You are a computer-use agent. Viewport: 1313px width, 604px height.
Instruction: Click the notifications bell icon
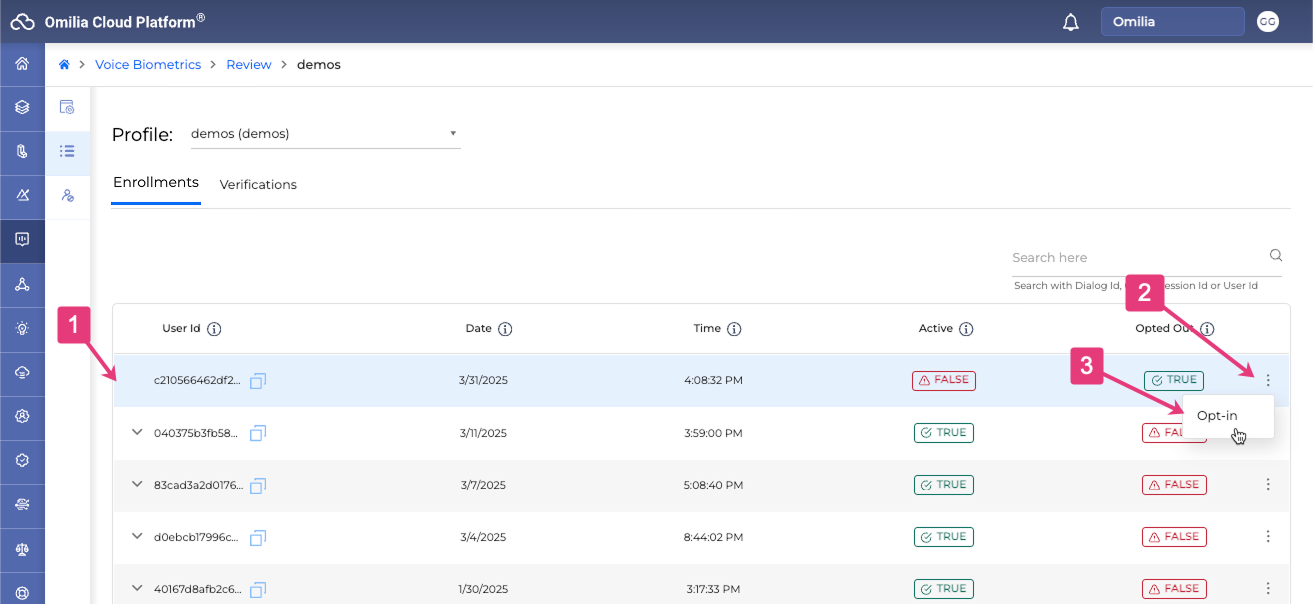point(1071,22)
